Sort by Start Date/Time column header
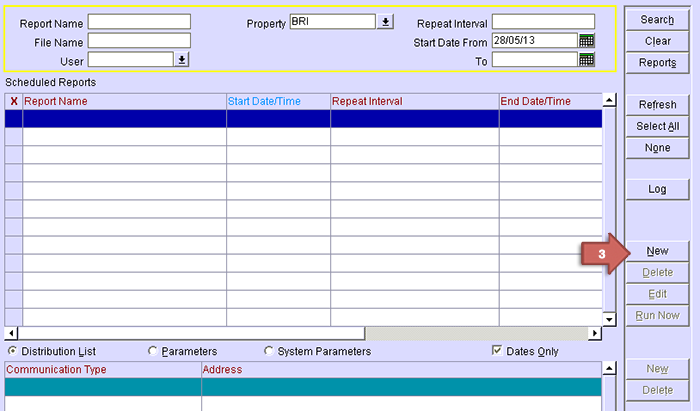This screenshot has width=700, height=411. pos(279,101)
